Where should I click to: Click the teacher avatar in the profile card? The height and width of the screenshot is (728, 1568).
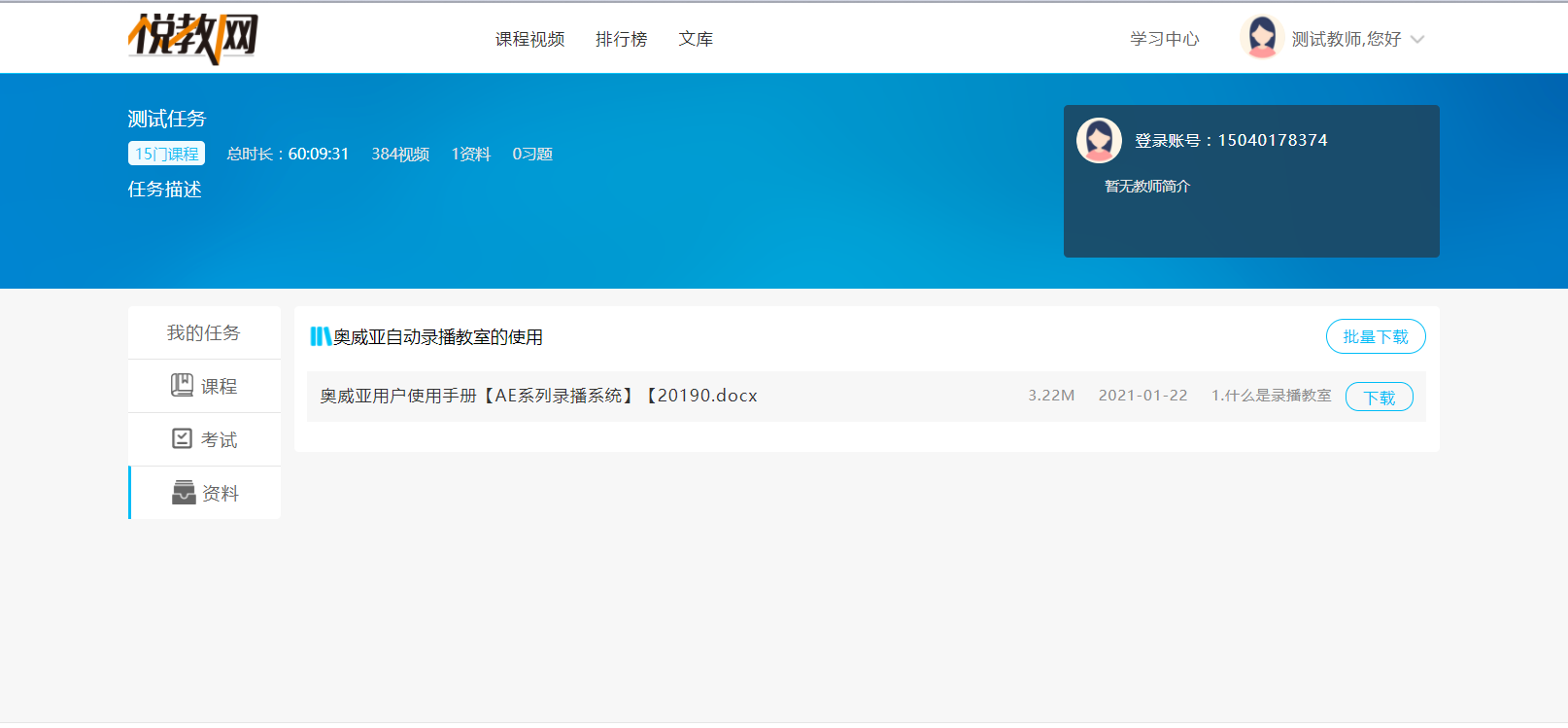pyautogui.click(x=1099, y=141)
